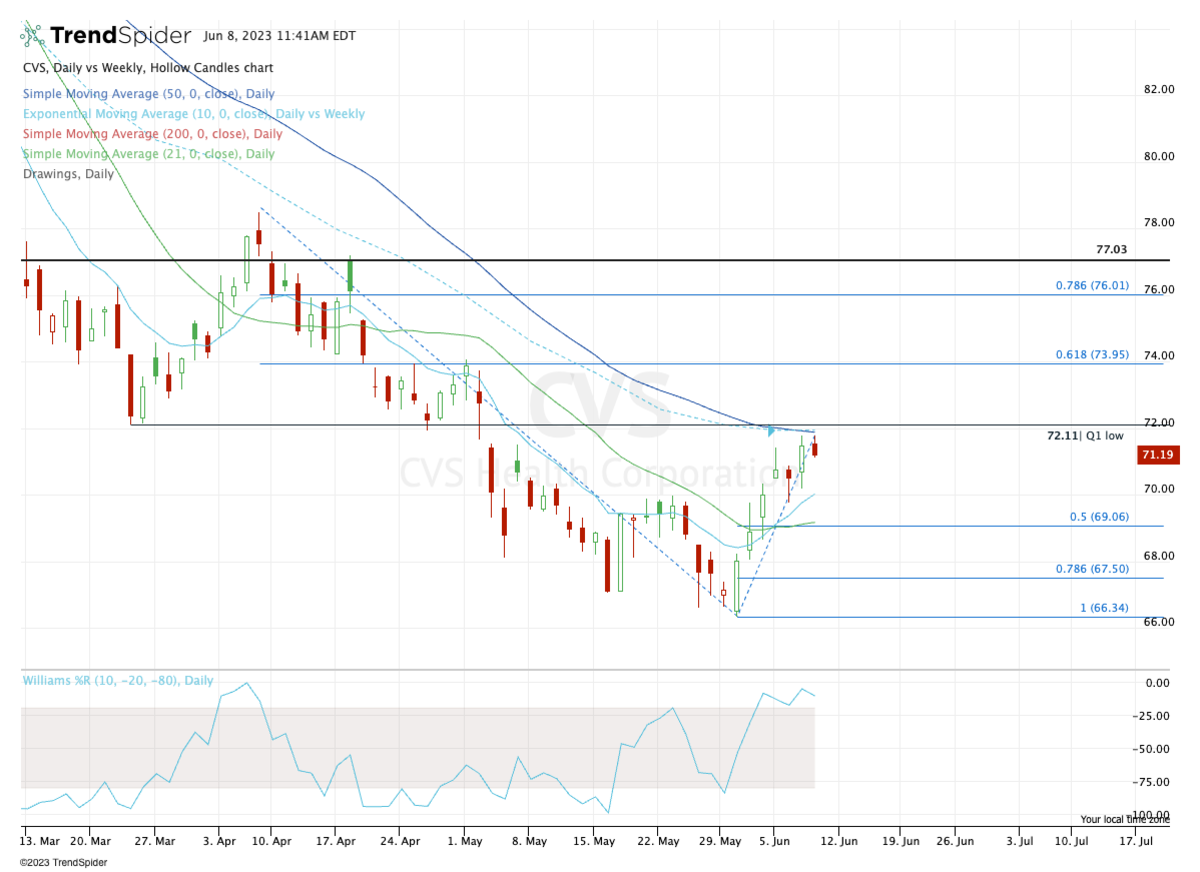This screenshot has width=1200, height=872.
Task: Click the ©2023 TrendSpider copyright text
Action: tap(63, 862)
